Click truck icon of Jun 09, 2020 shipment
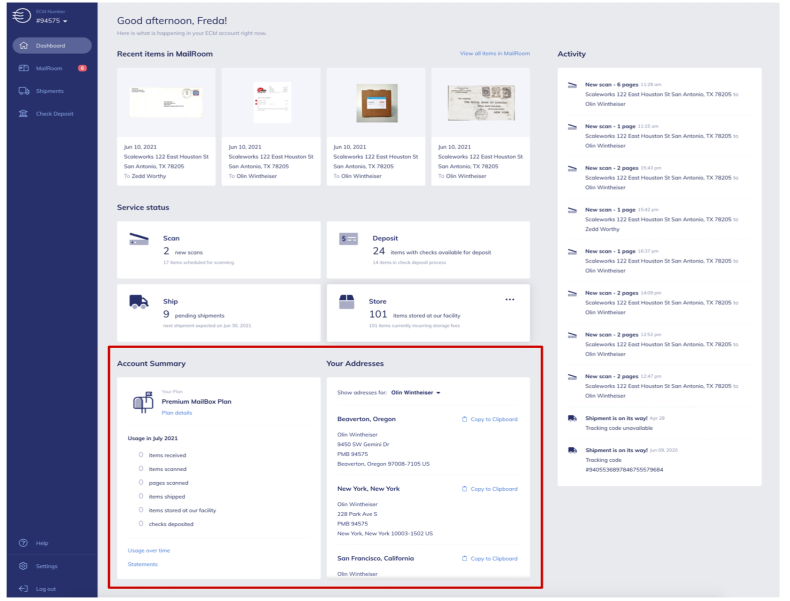 [x=572, y=450]
